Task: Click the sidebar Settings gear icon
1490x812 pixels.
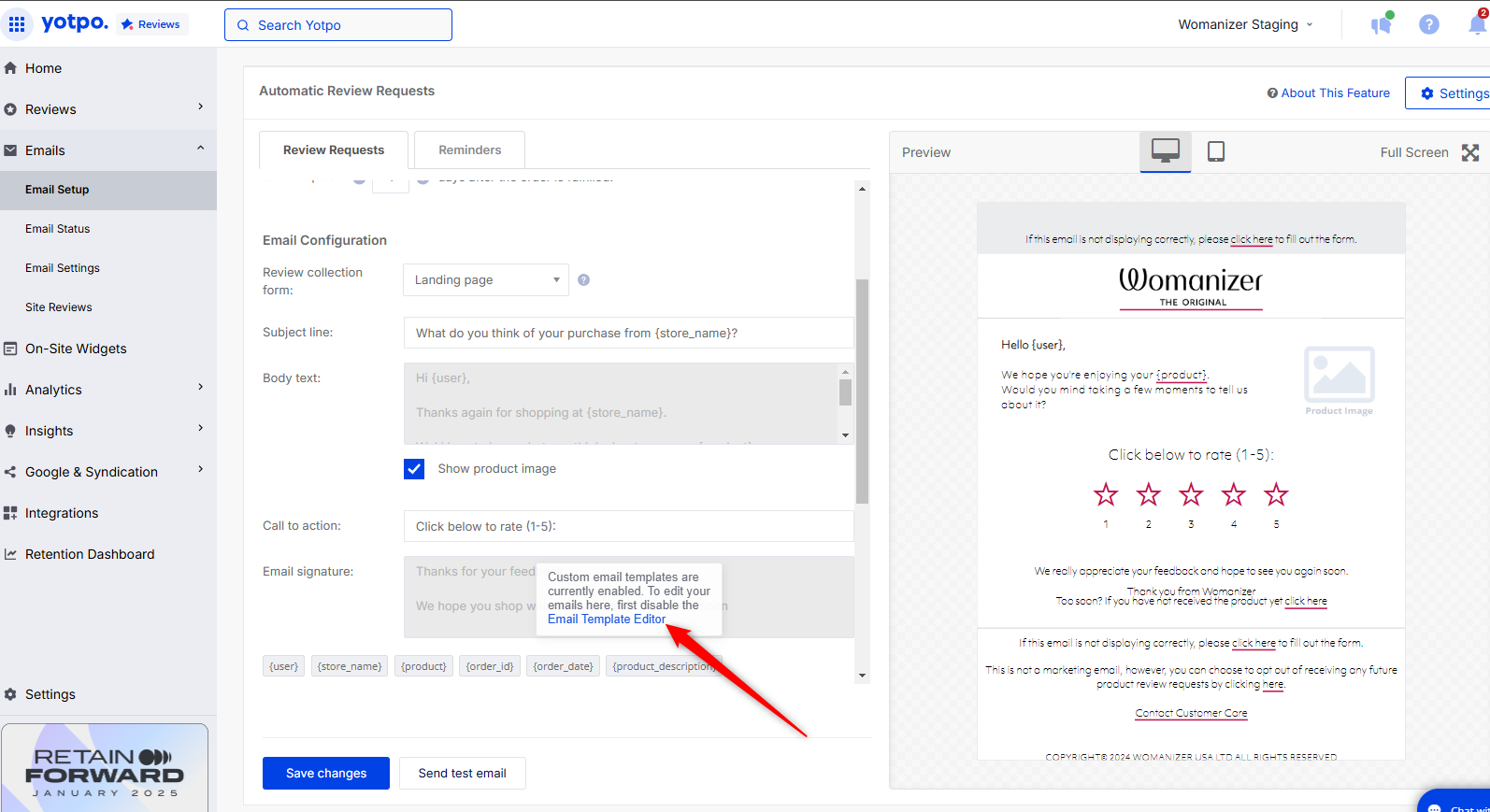Action: [10, 694]
